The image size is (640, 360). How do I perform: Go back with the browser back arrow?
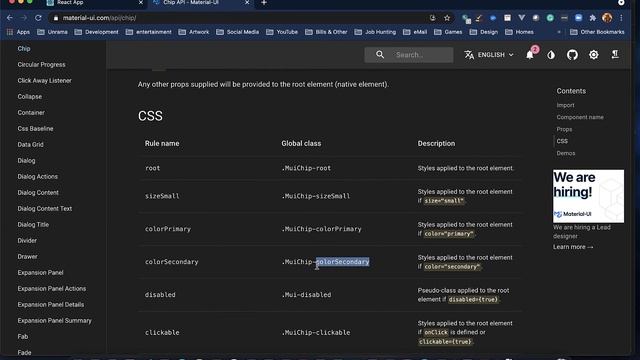coord(10,18)
